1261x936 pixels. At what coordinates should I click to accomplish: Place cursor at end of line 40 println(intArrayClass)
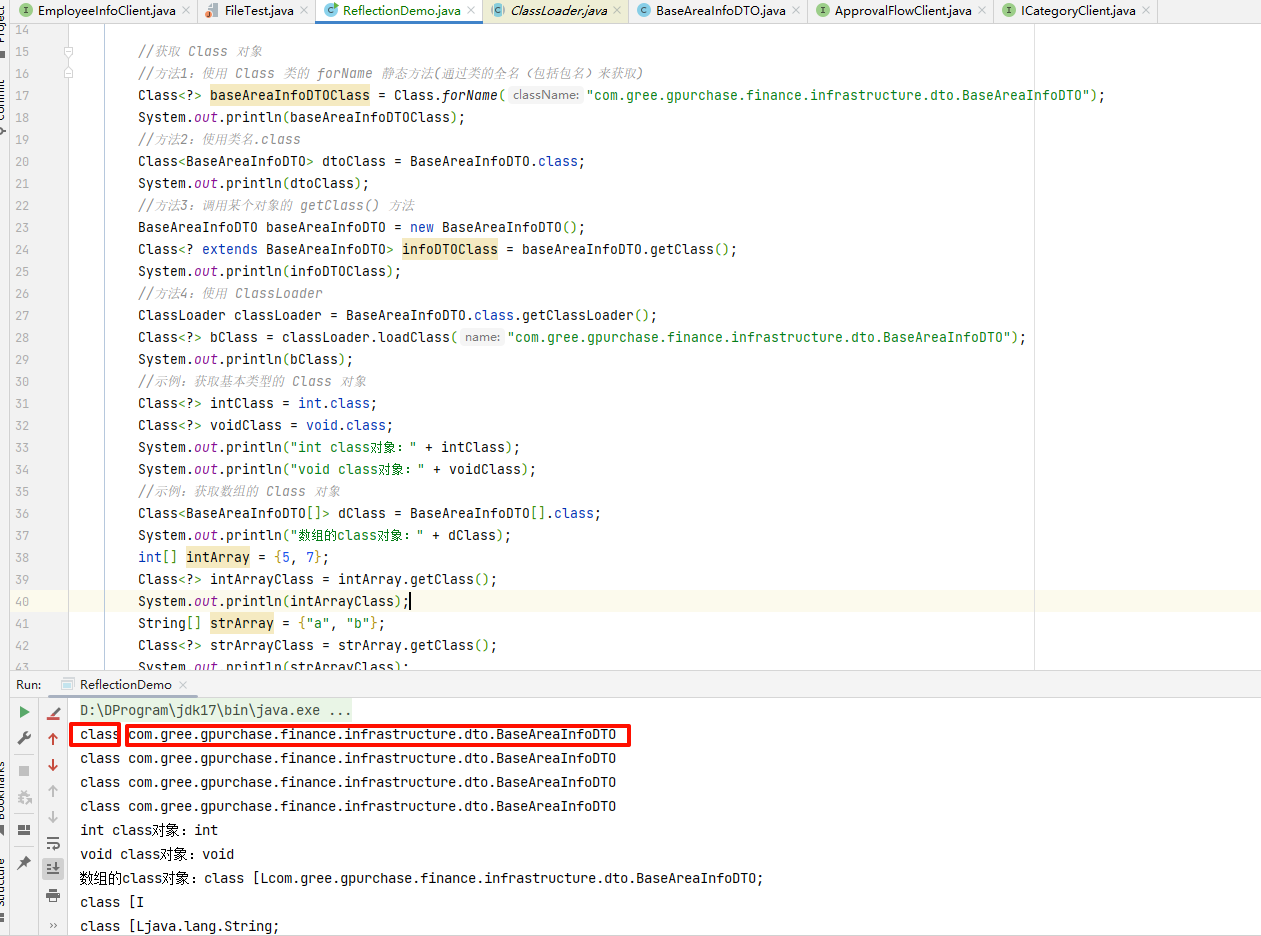410,601
